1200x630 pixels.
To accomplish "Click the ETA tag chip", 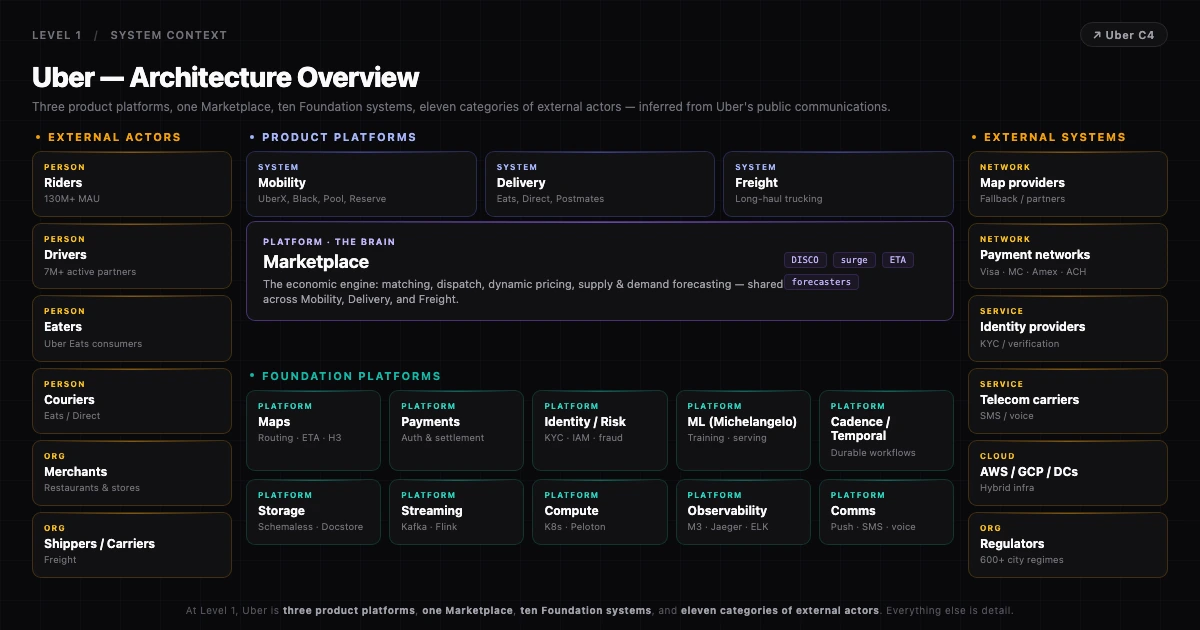I will [x=898, y=260].
